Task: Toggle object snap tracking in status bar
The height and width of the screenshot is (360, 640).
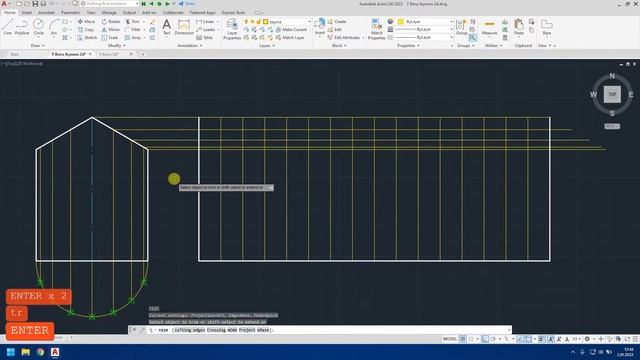Action: tap(519, 339)
